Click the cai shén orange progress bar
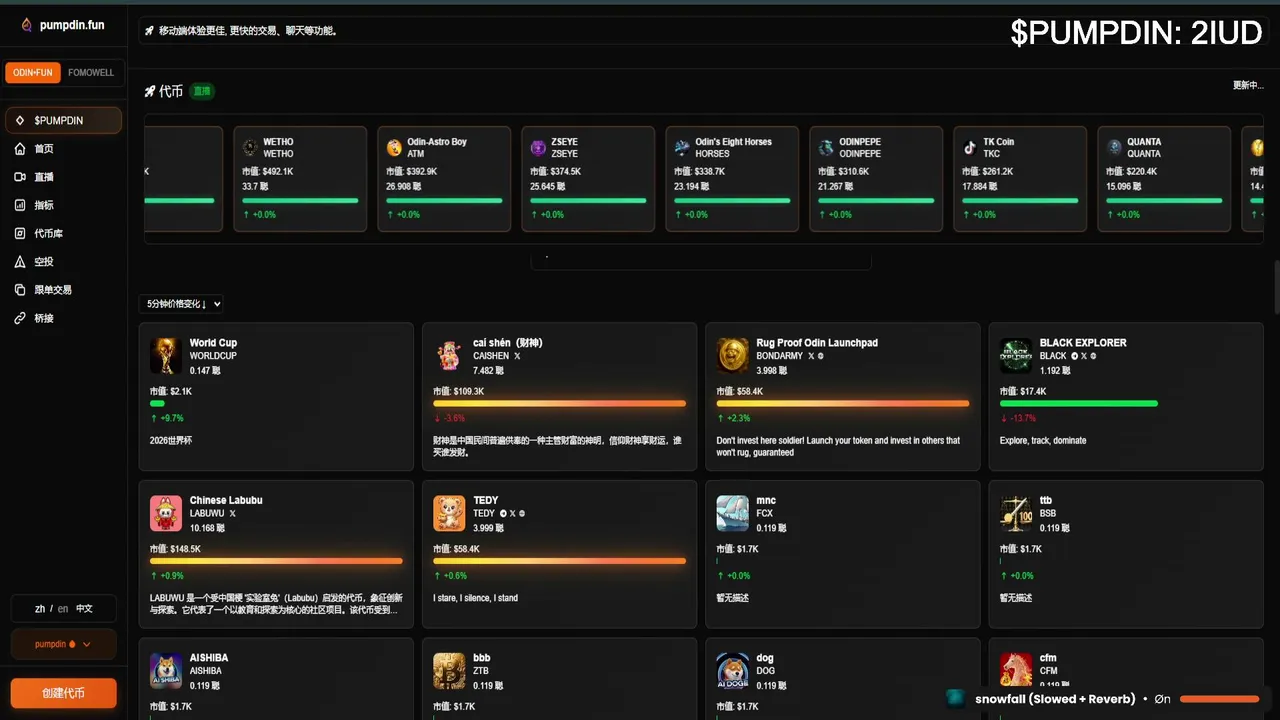 (x=559, y=404)
